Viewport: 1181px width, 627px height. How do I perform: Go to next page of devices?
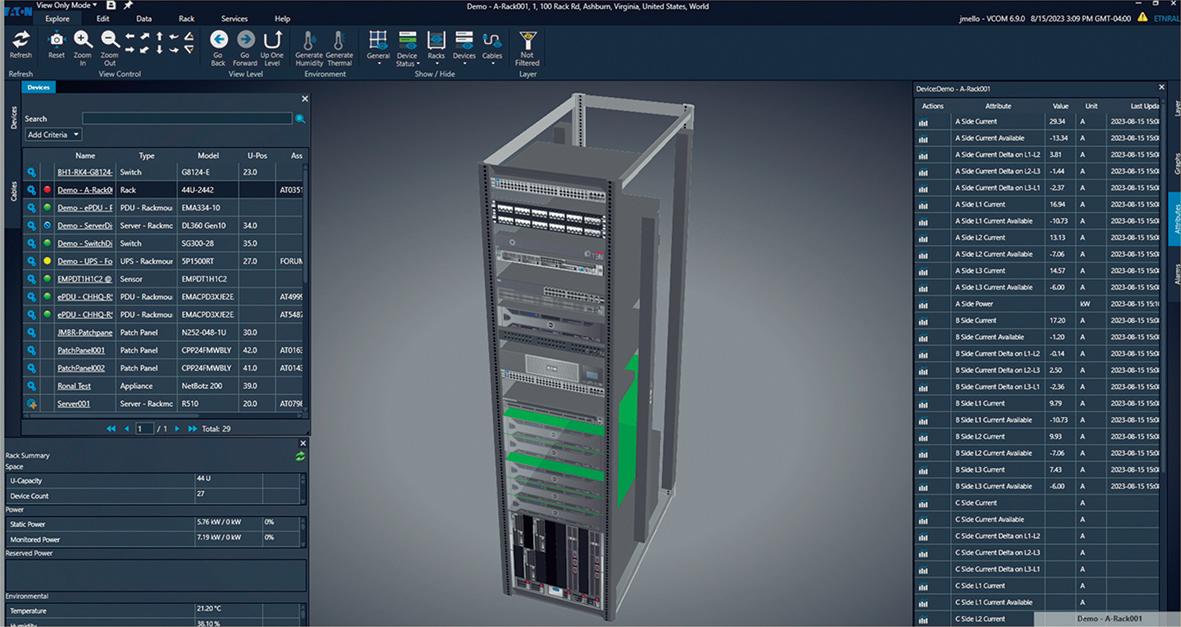178,429
